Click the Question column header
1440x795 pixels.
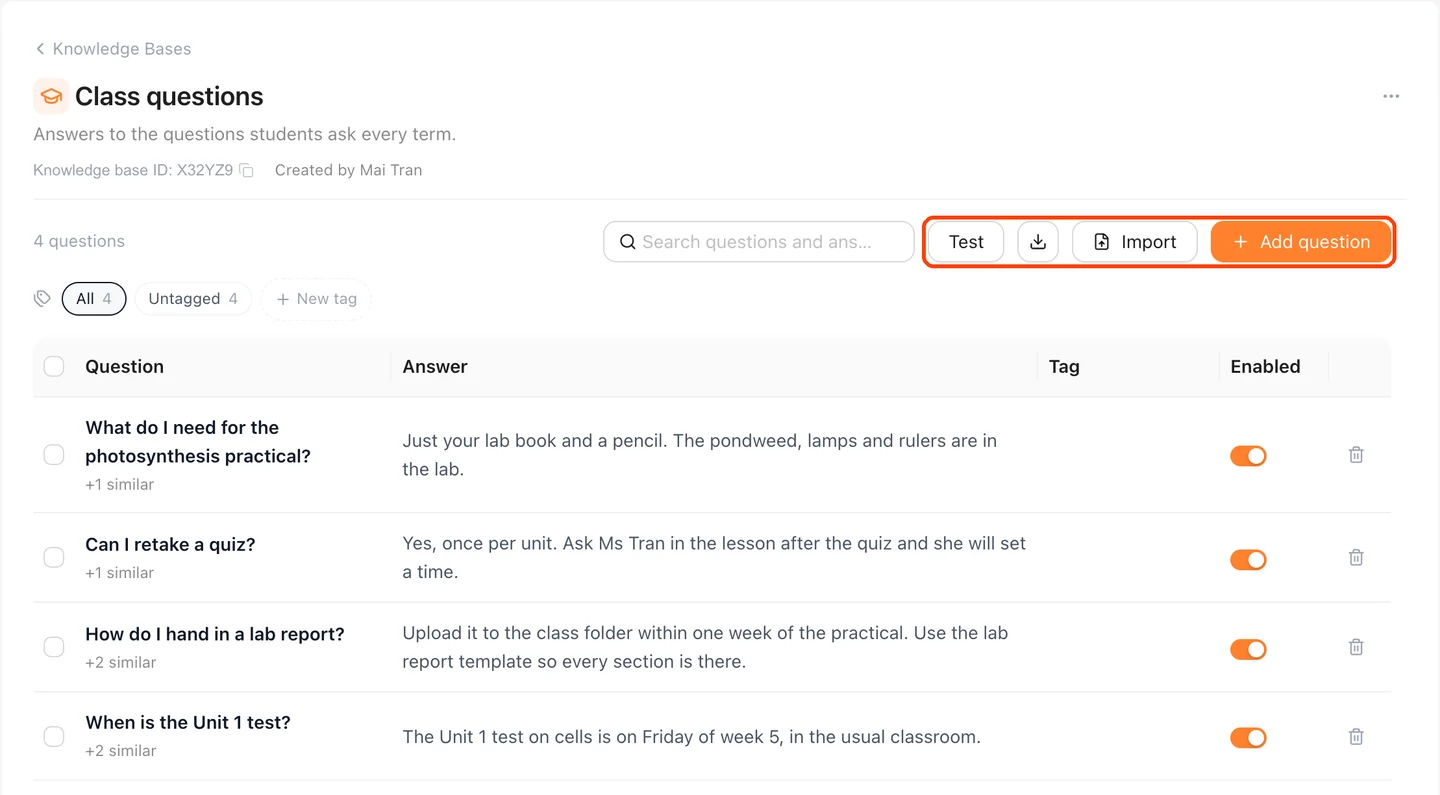coord(125,367)
